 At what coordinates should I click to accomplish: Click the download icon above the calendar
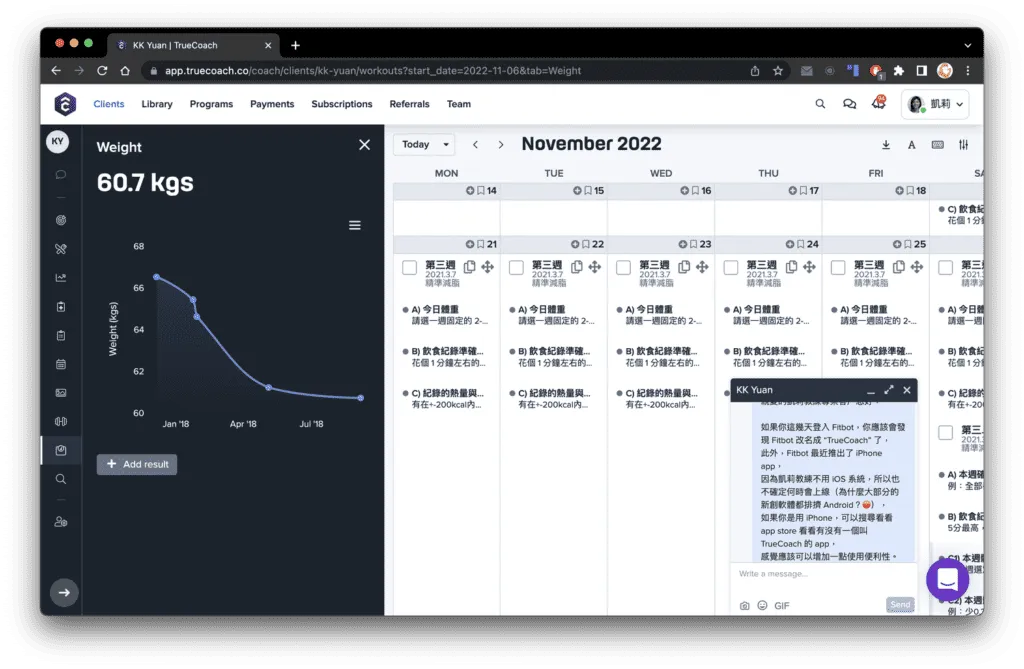click(x=886, y=145)
